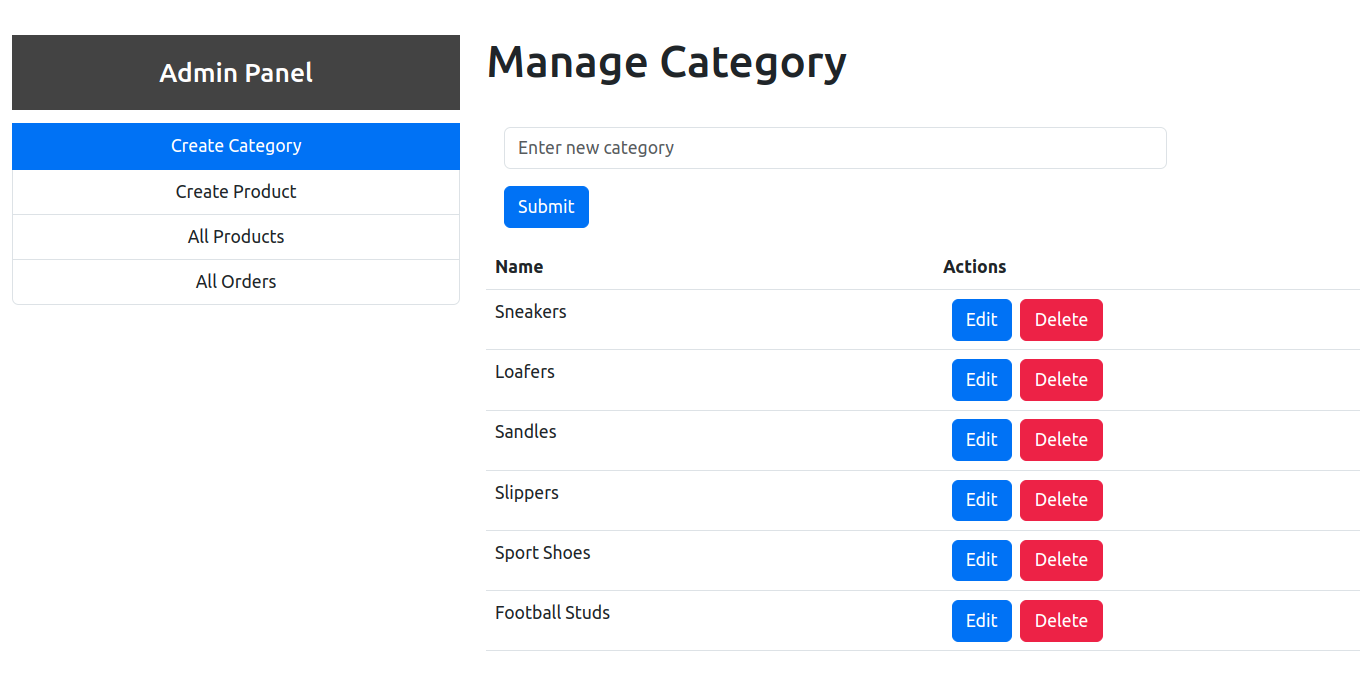The image size is (1360, 675).
Task: Delete the Slippers category
Action: [x=1061, y=500]
